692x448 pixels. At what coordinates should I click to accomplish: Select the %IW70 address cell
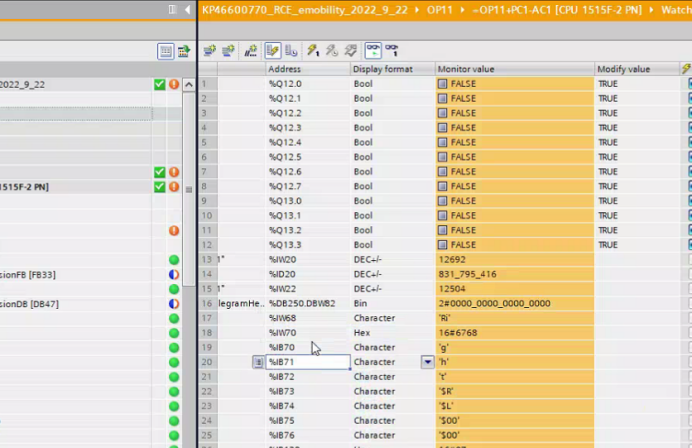pos(308,333)
